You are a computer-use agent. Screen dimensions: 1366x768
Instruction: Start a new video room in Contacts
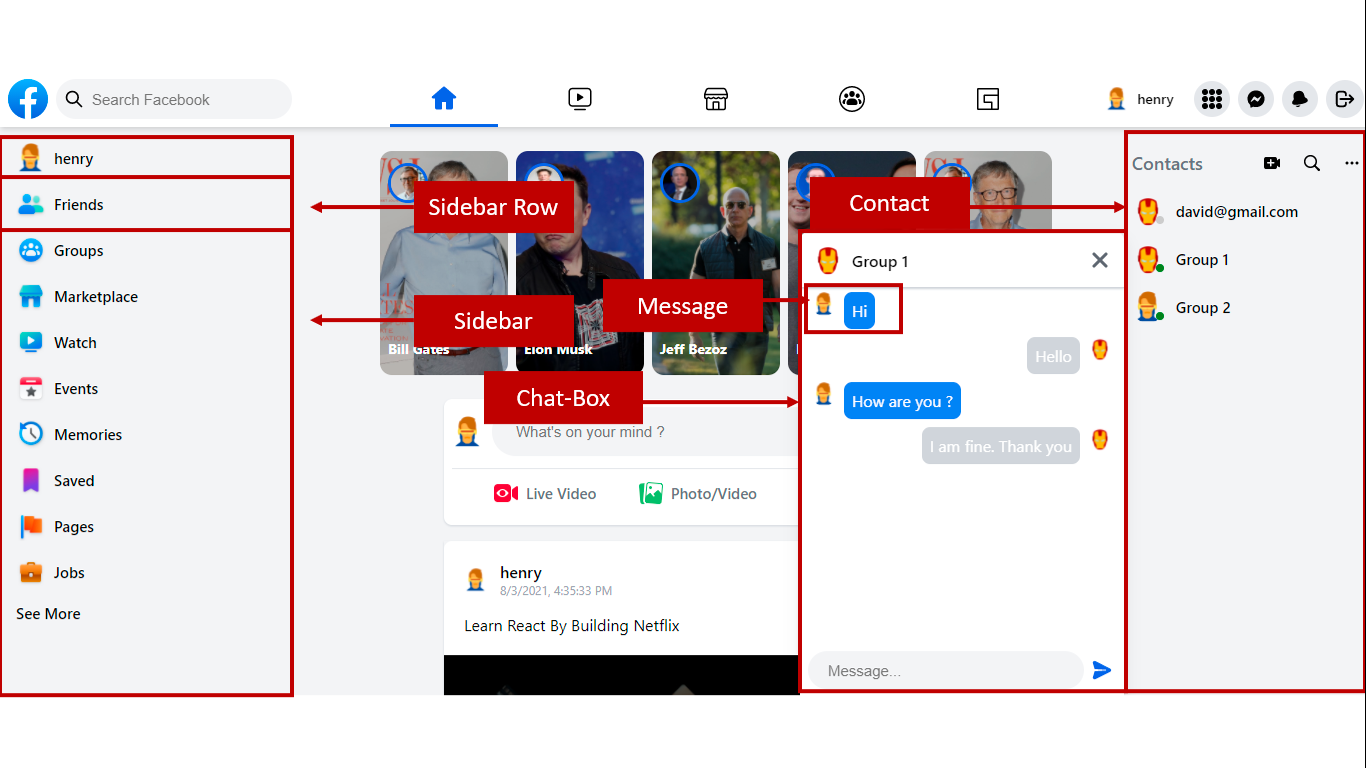coord(1272,163)
